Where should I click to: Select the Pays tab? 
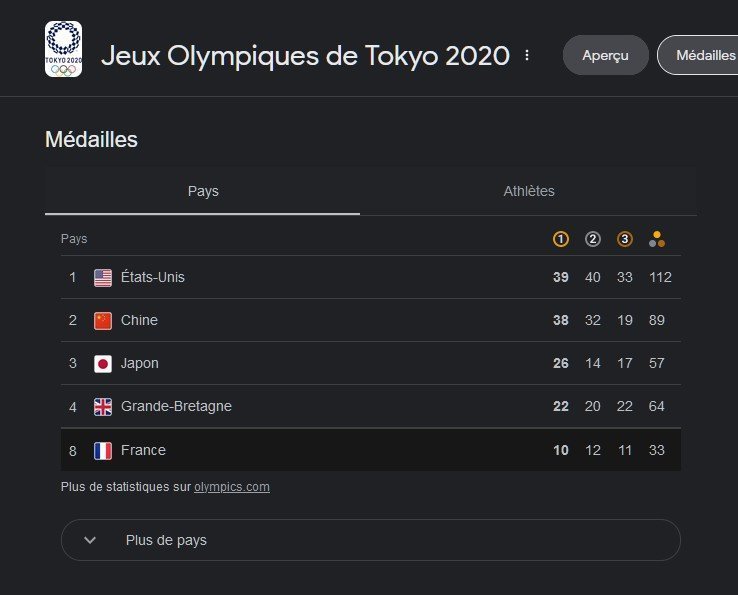pos(202,191)
